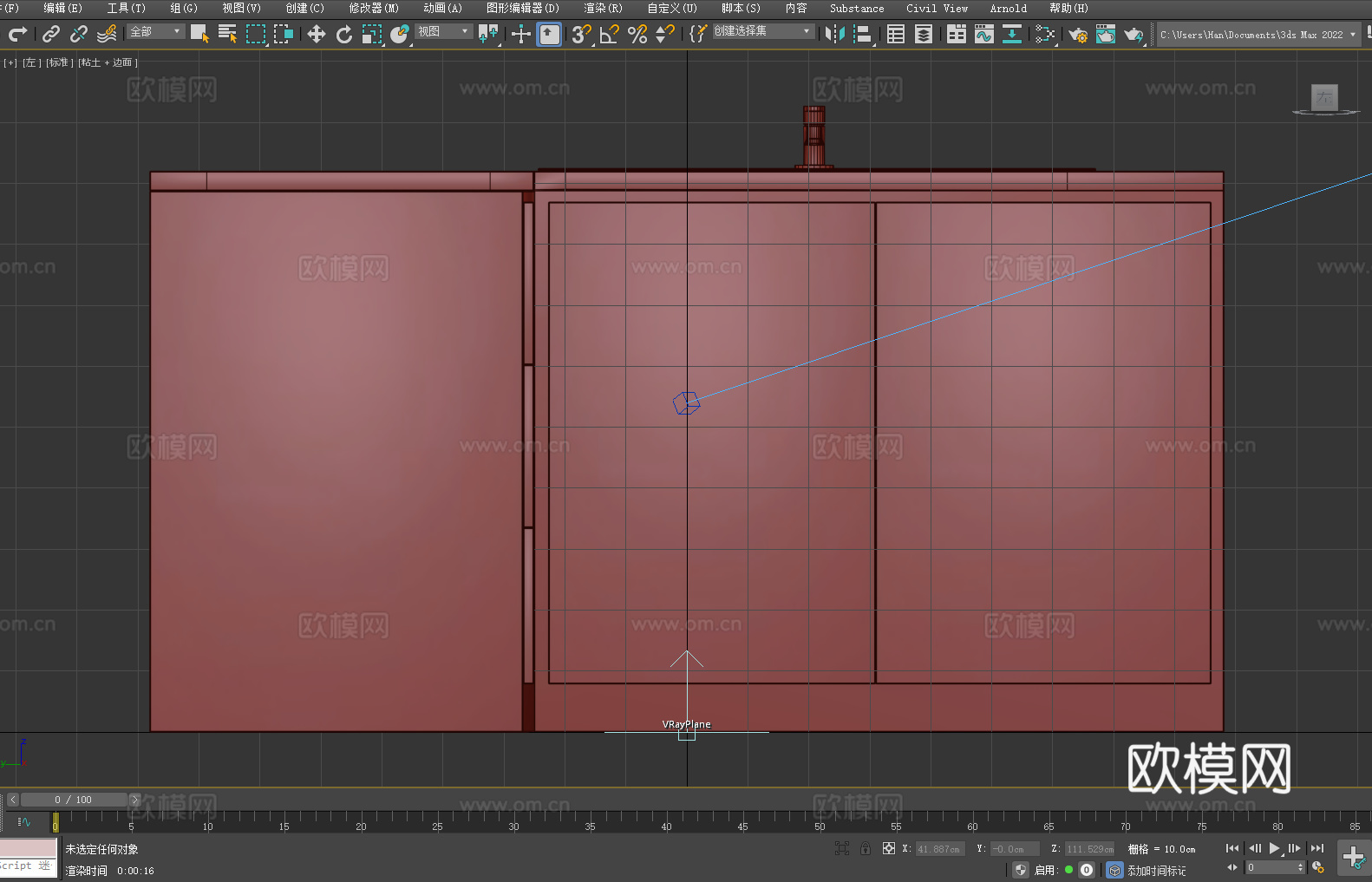Toggle the 3D Snaps icon
The image size is (1372, 882).
(581, 34)
